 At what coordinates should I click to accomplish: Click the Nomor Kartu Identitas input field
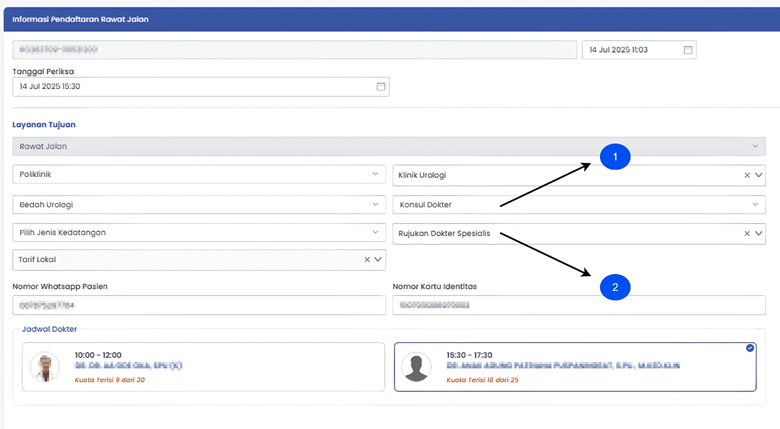[x=578, y=305]
